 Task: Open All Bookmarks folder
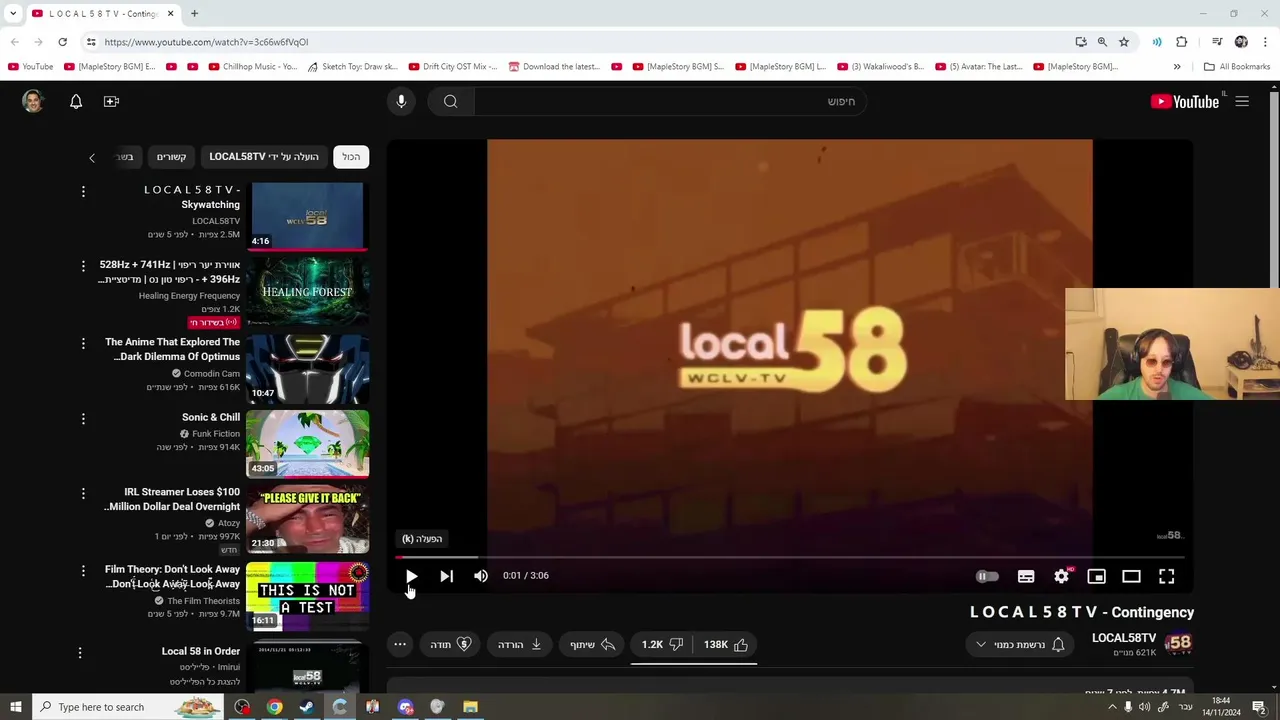tap(1237, 67)
